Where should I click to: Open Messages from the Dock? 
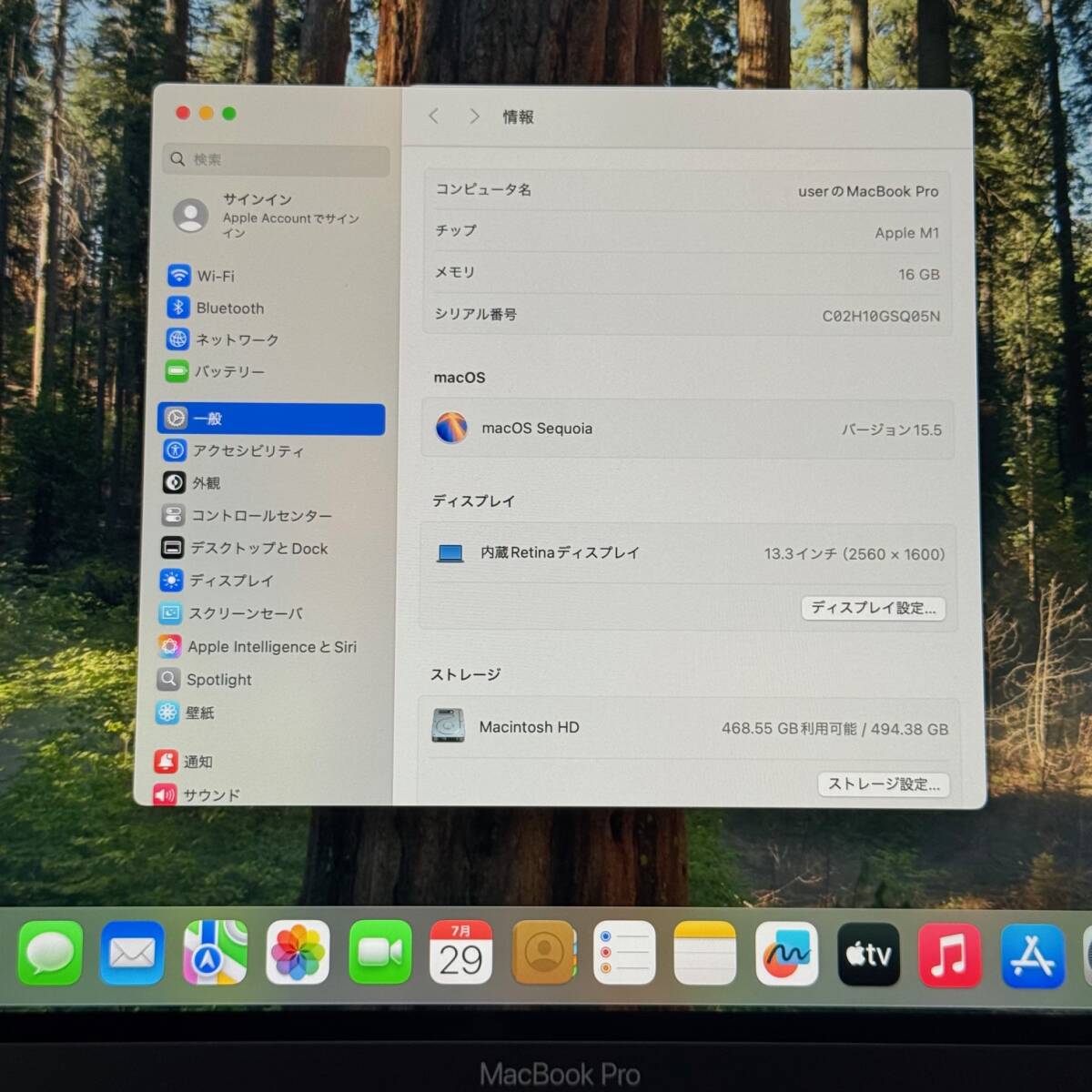(x=50, y=953)
